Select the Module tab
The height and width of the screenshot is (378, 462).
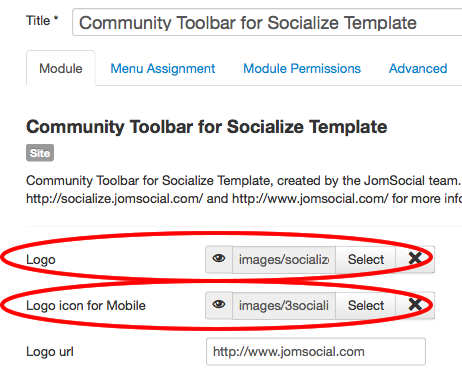[61, 69]
